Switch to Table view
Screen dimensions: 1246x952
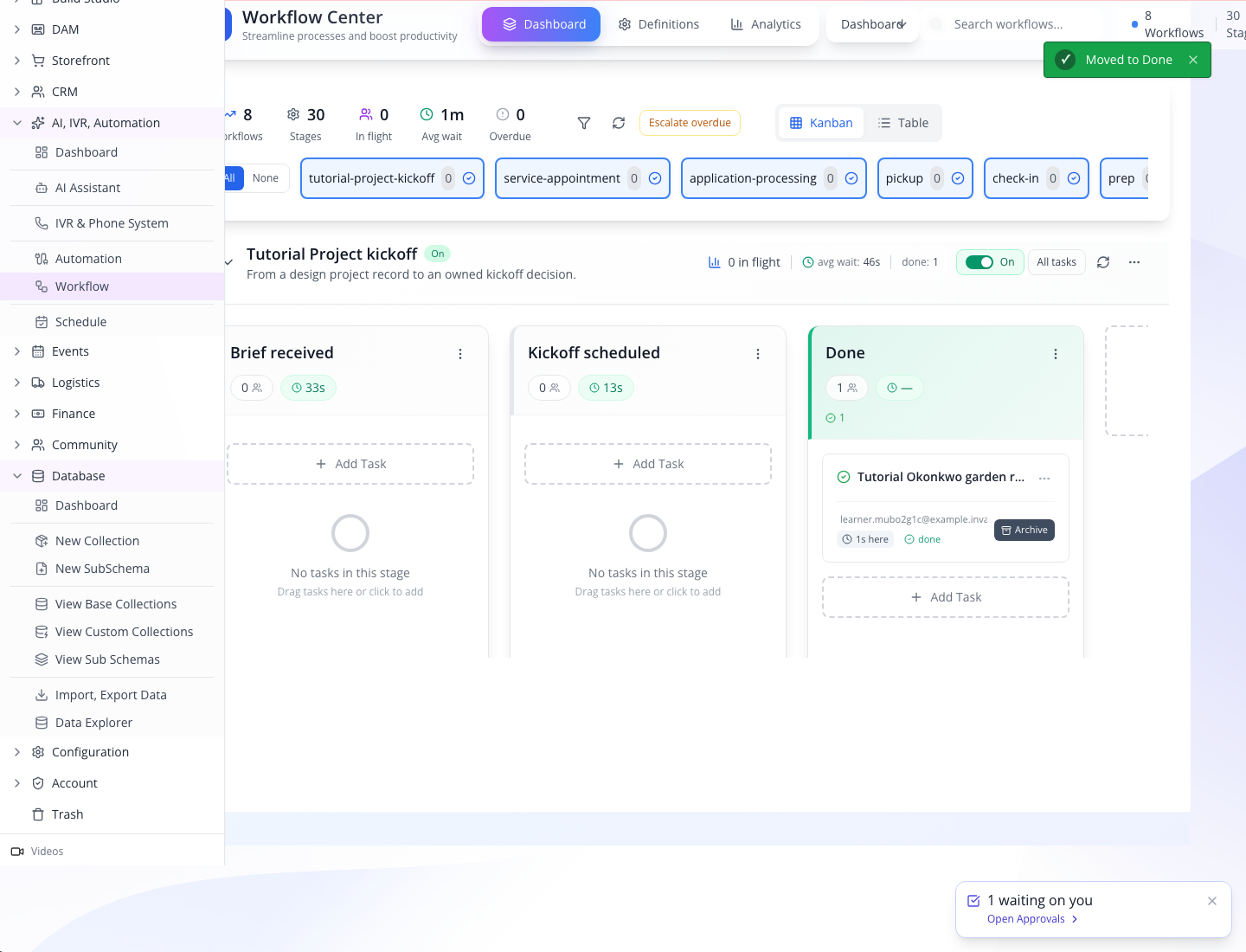[902, 123]
